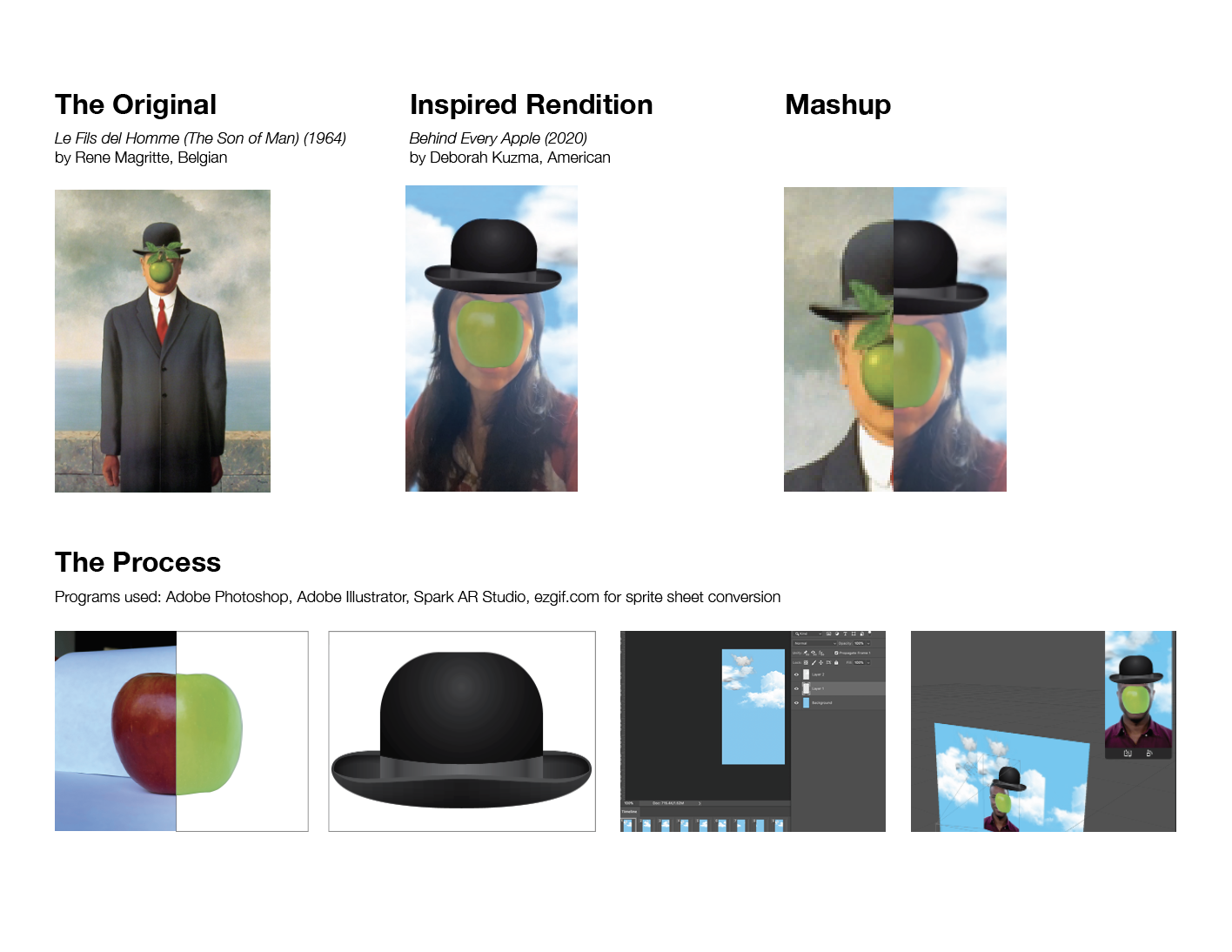Click the Doc size readout in status bar
Viewport: 1232px width, 952px height.
[x=668, y=803]
